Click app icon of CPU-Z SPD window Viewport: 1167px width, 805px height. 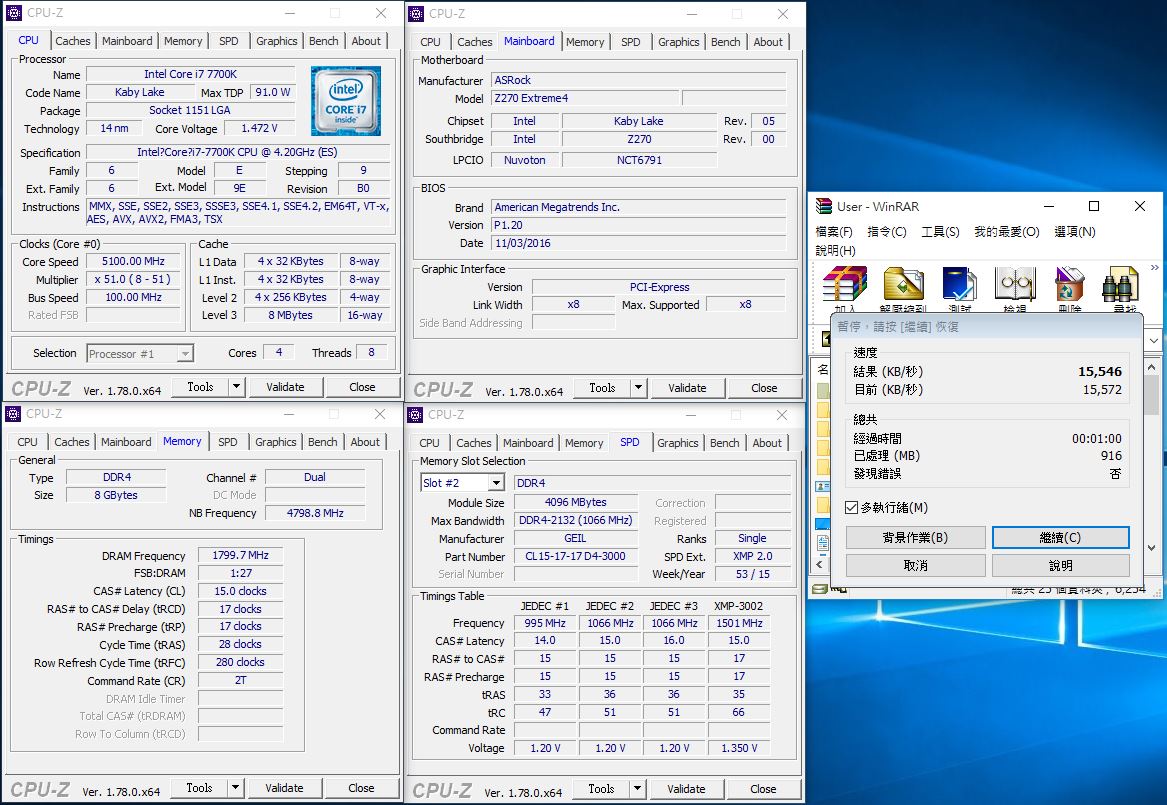coord(415,414)
